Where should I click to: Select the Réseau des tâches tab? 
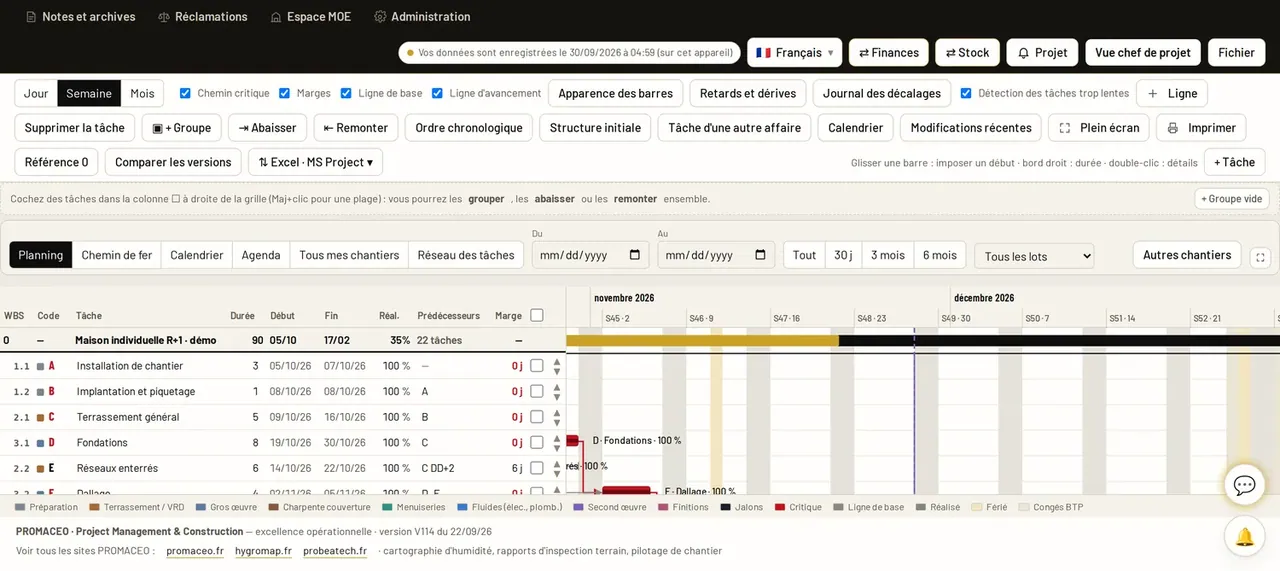click(x=466, y=255)
